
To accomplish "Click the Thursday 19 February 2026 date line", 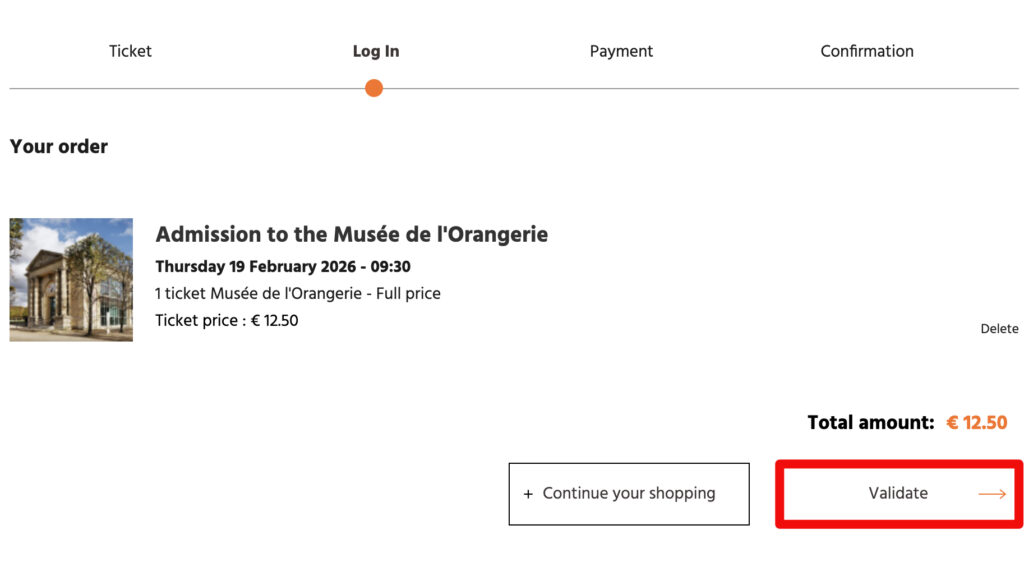I will [x=283, y=267].
